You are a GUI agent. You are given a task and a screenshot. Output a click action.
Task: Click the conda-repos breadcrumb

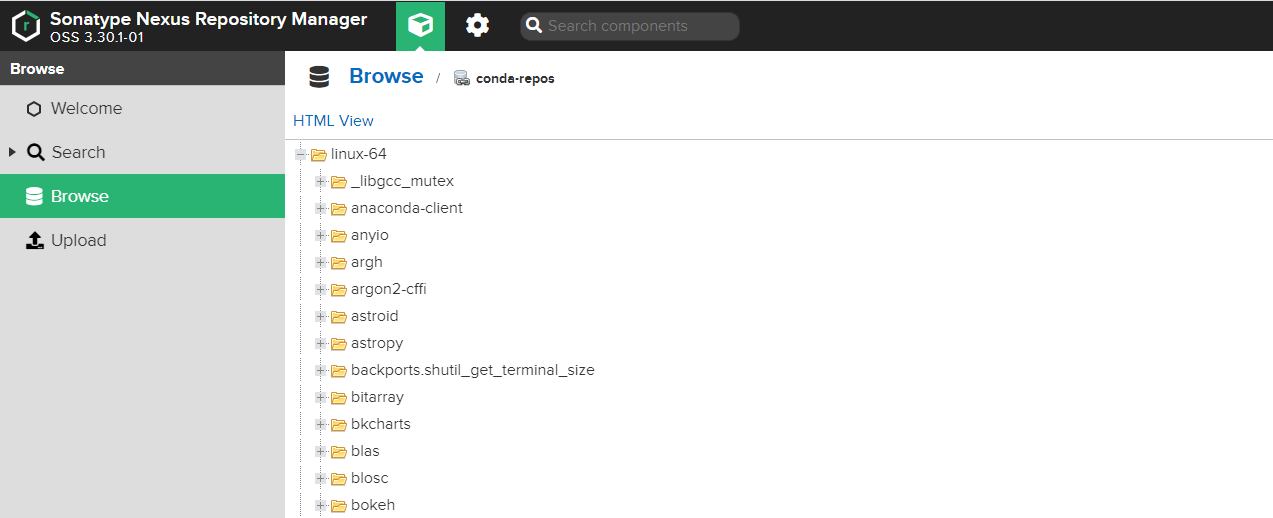pos(515,78)
